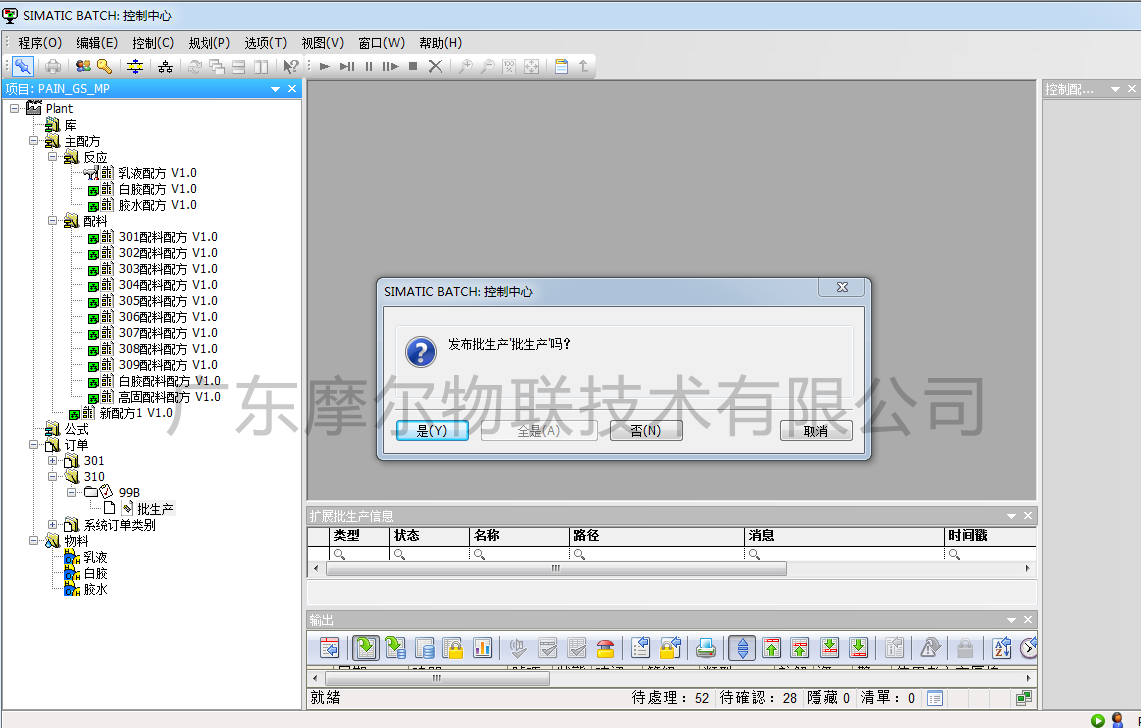The height and width of the screenshot is (728, 1141).
Task: Click the padlock with arrow icon in output
Action: 670,647
